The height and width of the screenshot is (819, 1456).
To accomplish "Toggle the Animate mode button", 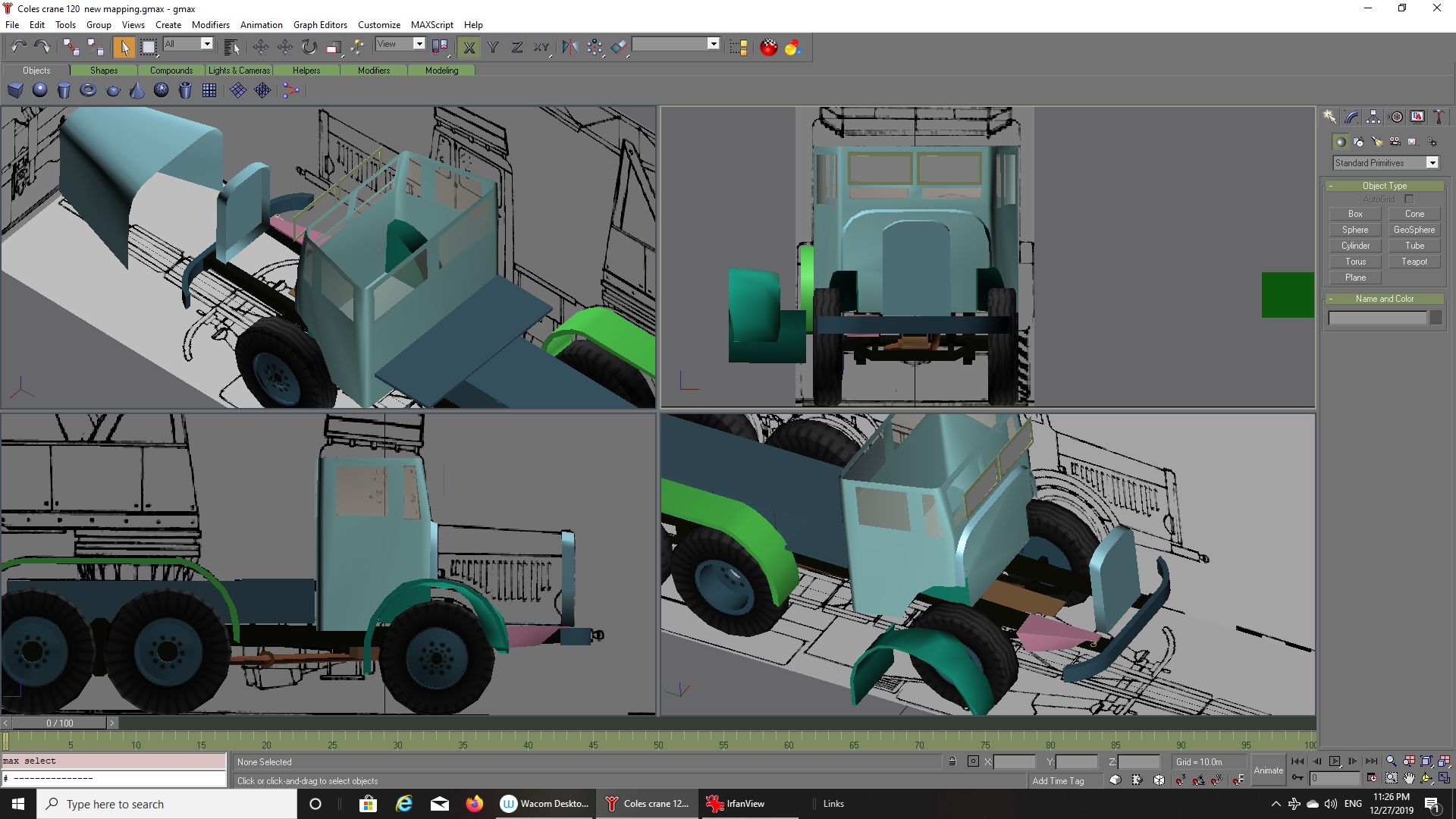I will coord(1268,770).
